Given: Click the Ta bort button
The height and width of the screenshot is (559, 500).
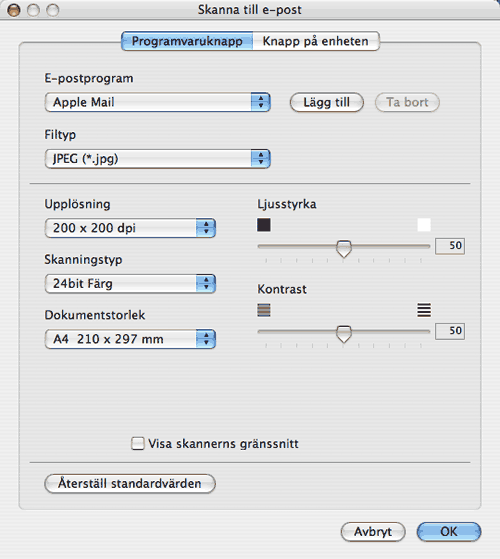Looking at the screenshot, I should pos(407,102).
